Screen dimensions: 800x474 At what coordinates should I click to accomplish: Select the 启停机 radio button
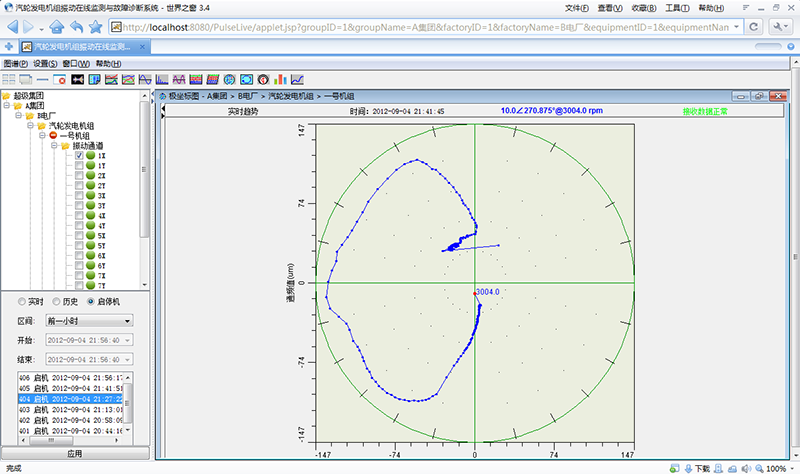point(91,302)
